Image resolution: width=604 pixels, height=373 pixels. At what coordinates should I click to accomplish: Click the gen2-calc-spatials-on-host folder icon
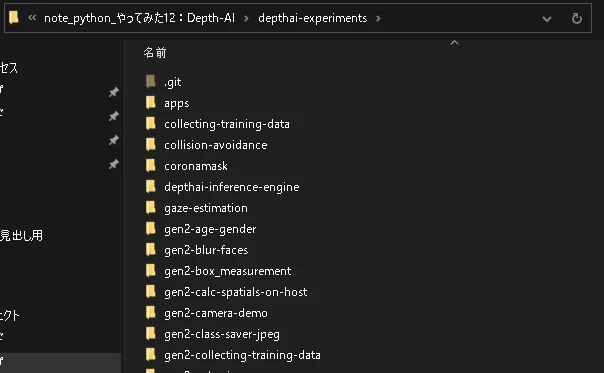point(151,291)
